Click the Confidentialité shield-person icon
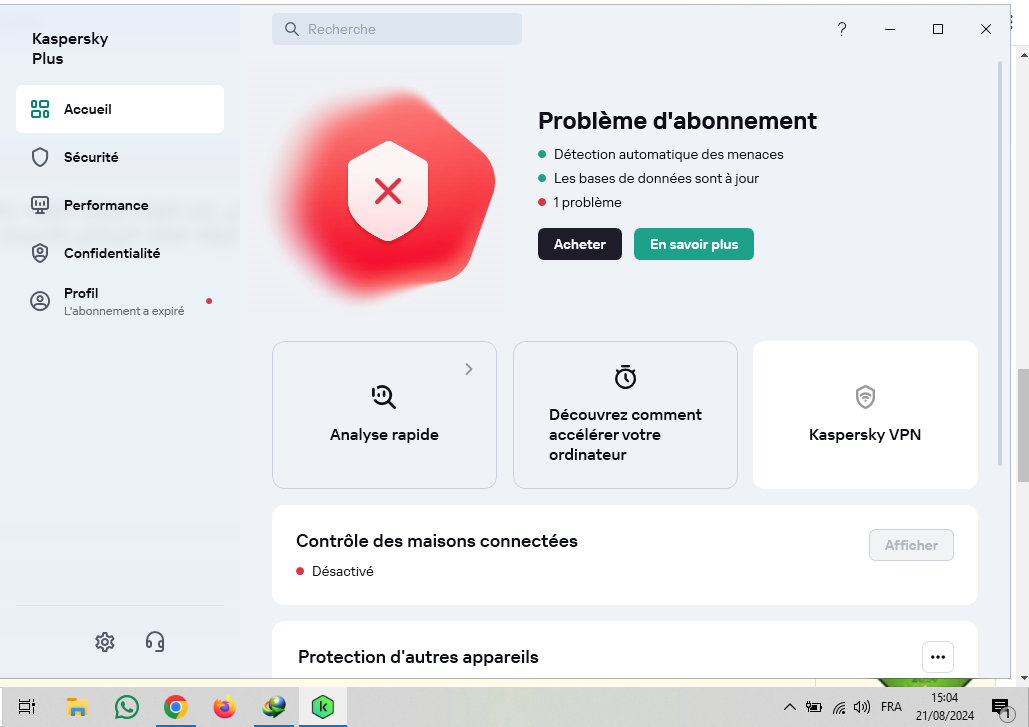Image resolution: width=1029 pixels, height=727 pixels. coord(40,253)
